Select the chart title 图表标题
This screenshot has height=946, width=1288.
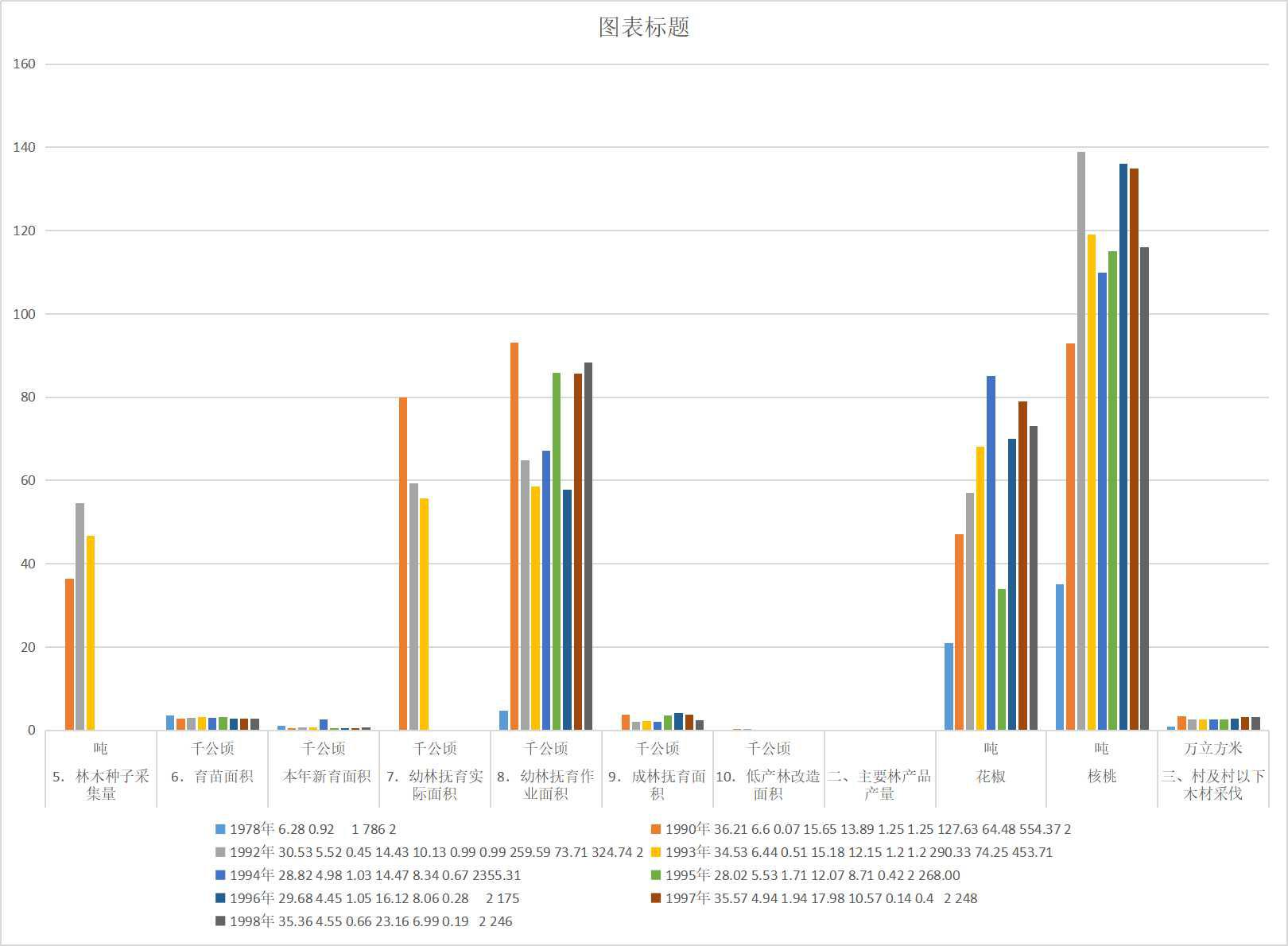[644, 27]
